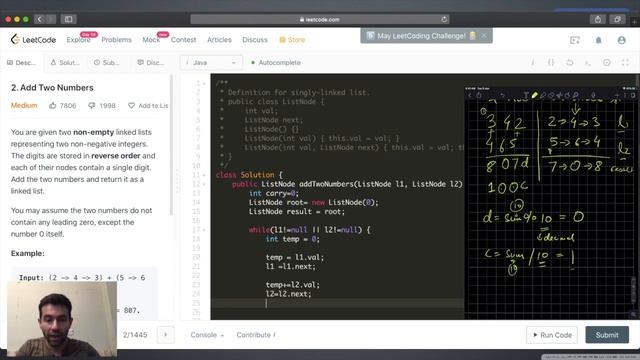The image size is (640, 360).
Task: Go to the Contest page
Action: point(183,40)
